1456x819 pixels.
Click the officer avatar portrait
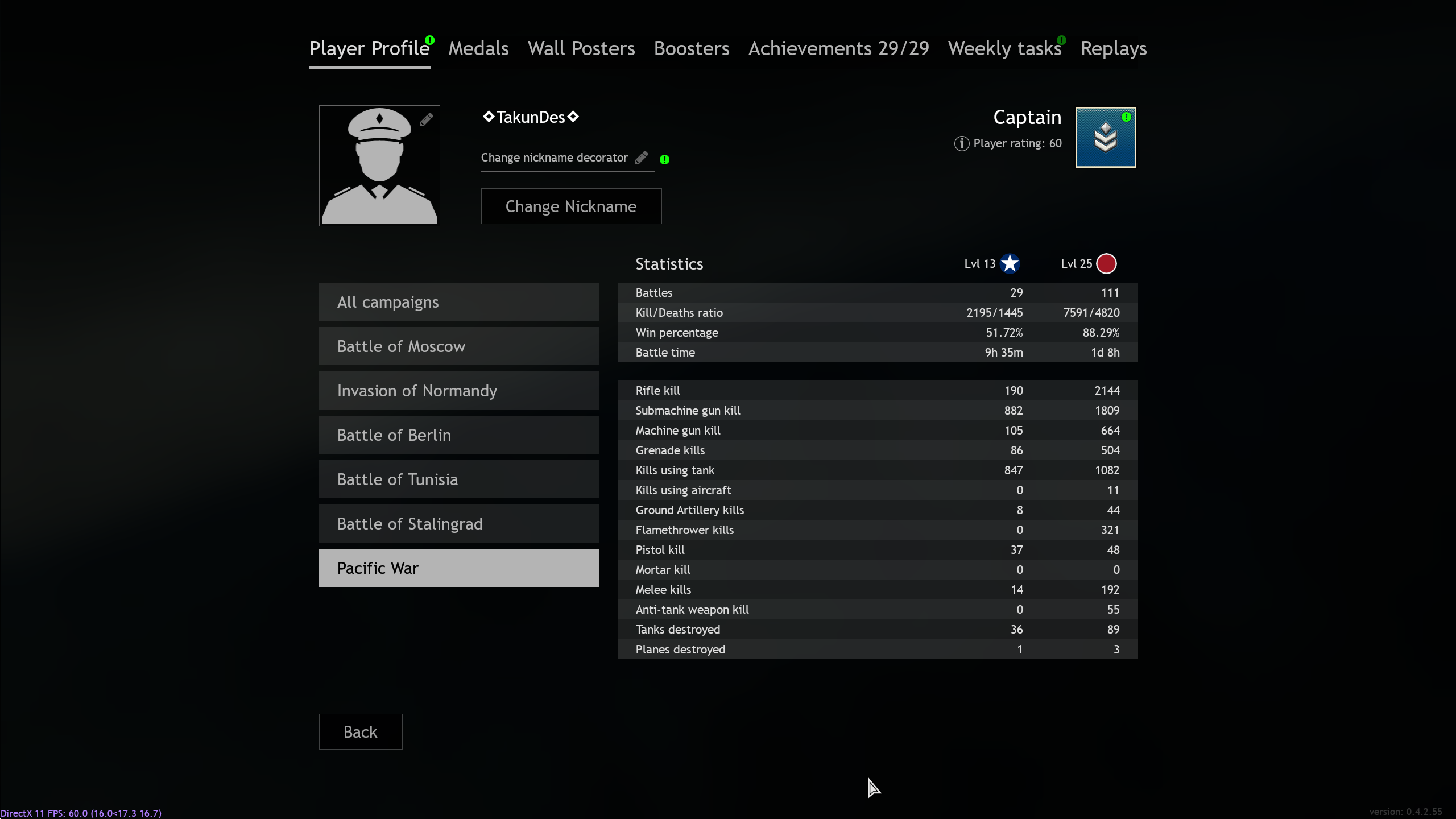(379, 171)
